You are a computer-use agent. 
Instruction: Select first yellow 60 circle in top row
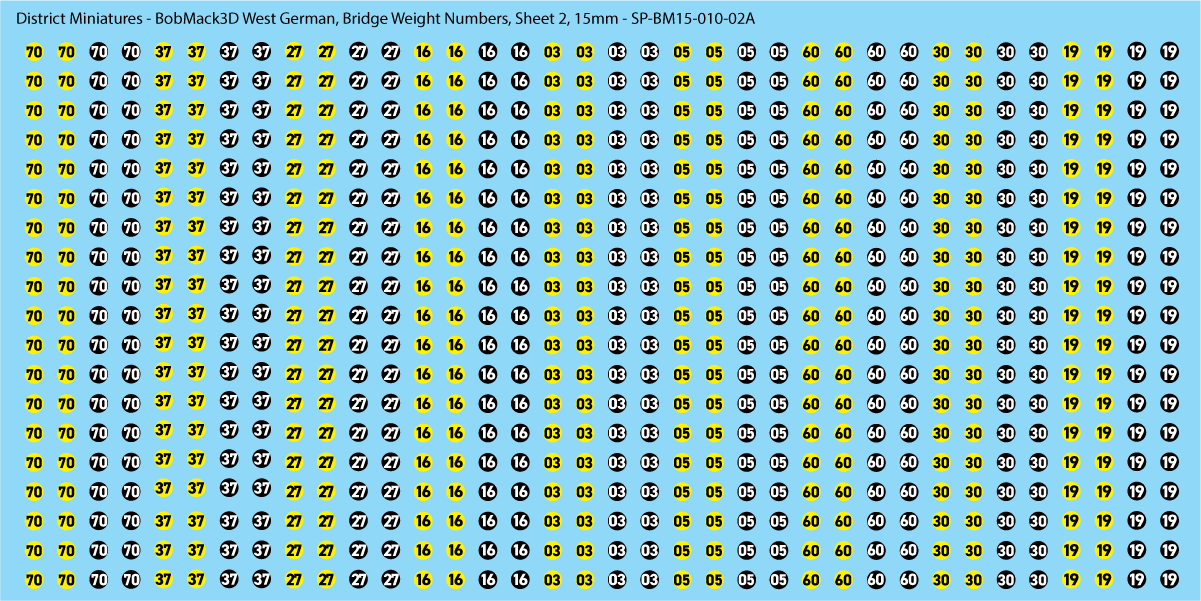click(x=811, y=52)
